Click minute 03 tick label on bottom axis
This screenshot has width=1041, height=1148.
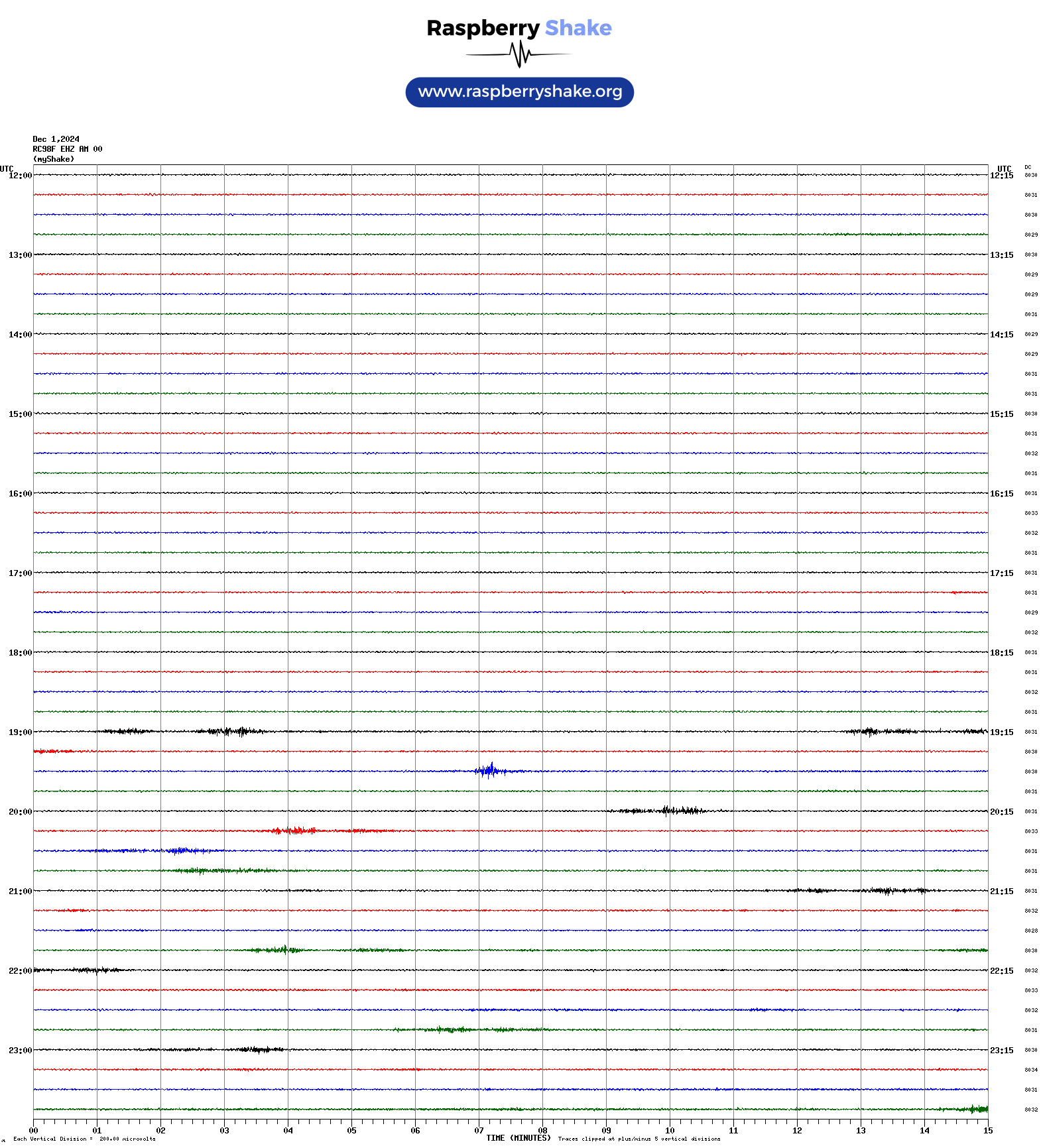click(224, 1131)
